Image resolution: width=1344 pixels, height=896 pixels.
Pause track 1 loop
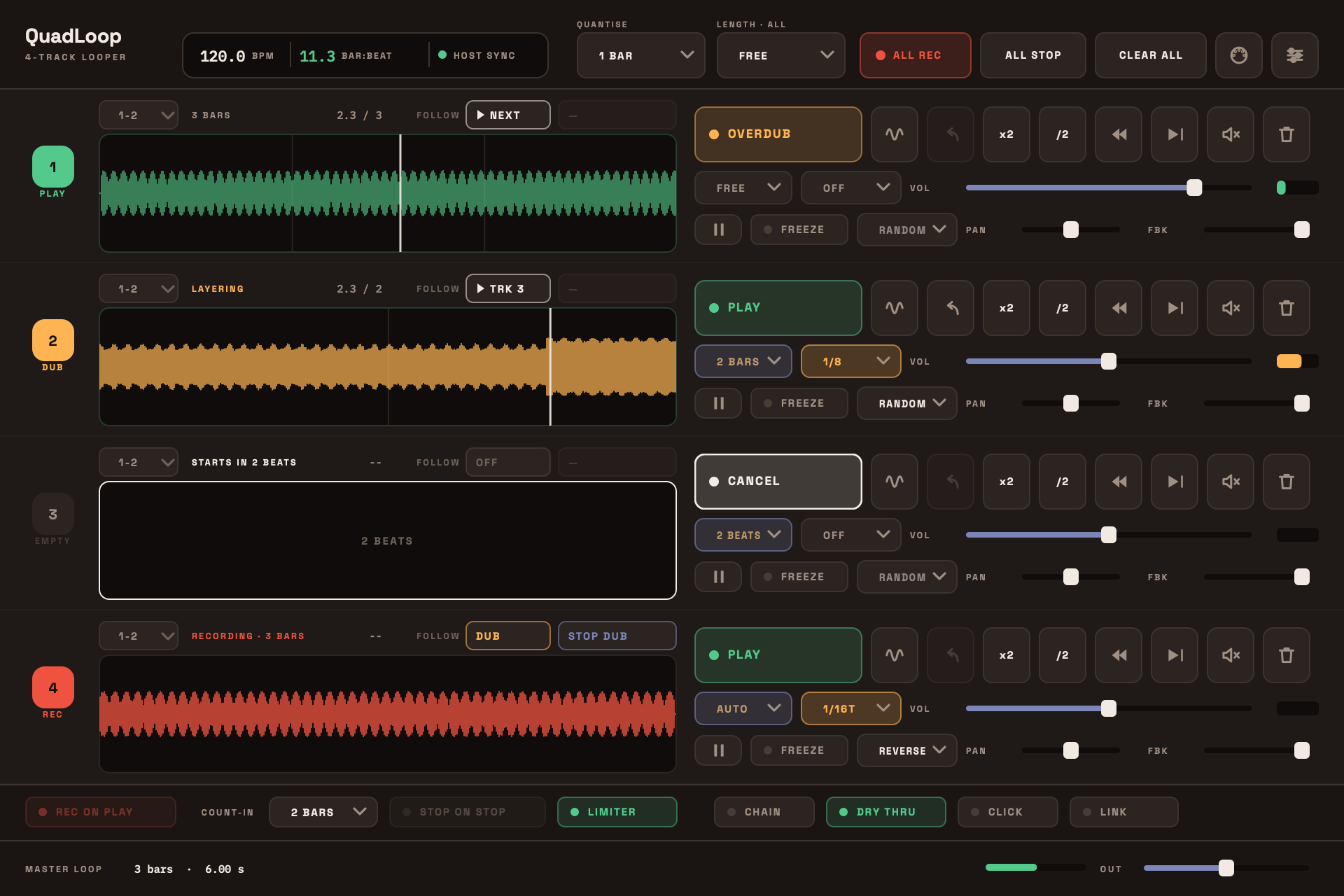pos(717,230)
